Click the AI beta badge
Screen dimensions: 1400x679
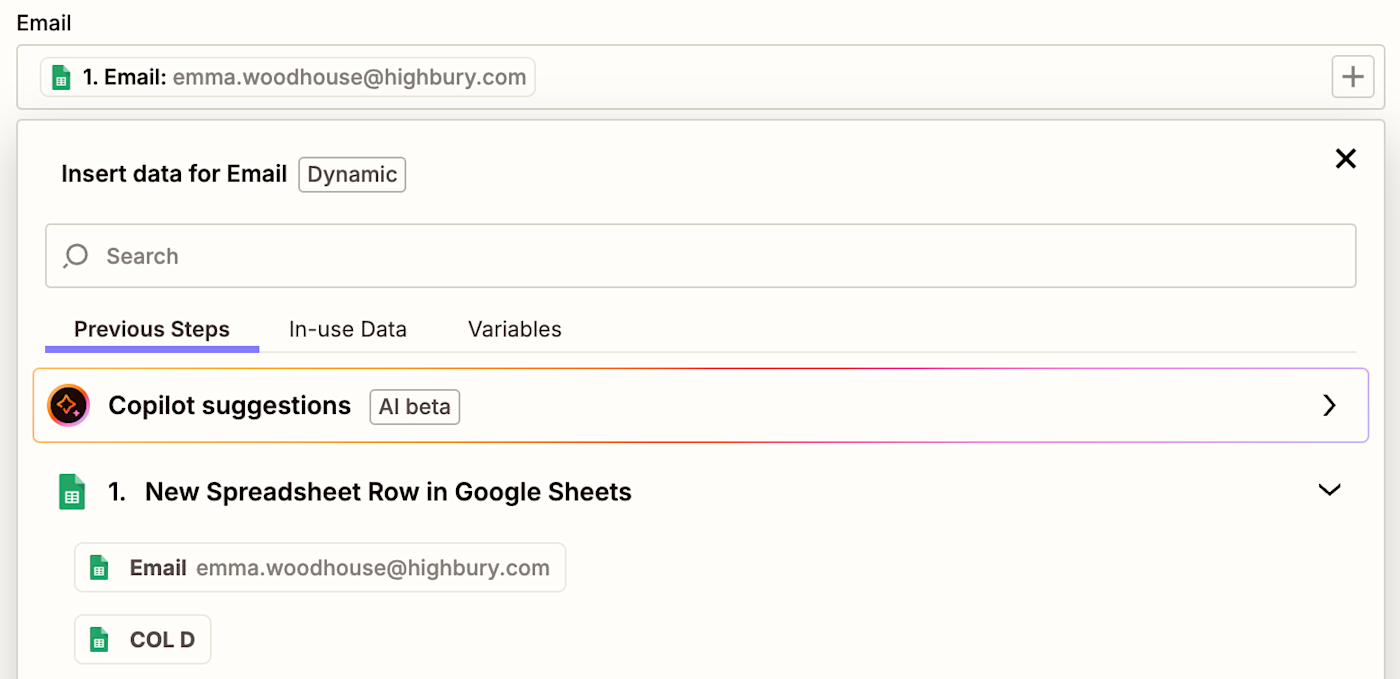pyautogui.click(x=415, y=406)
